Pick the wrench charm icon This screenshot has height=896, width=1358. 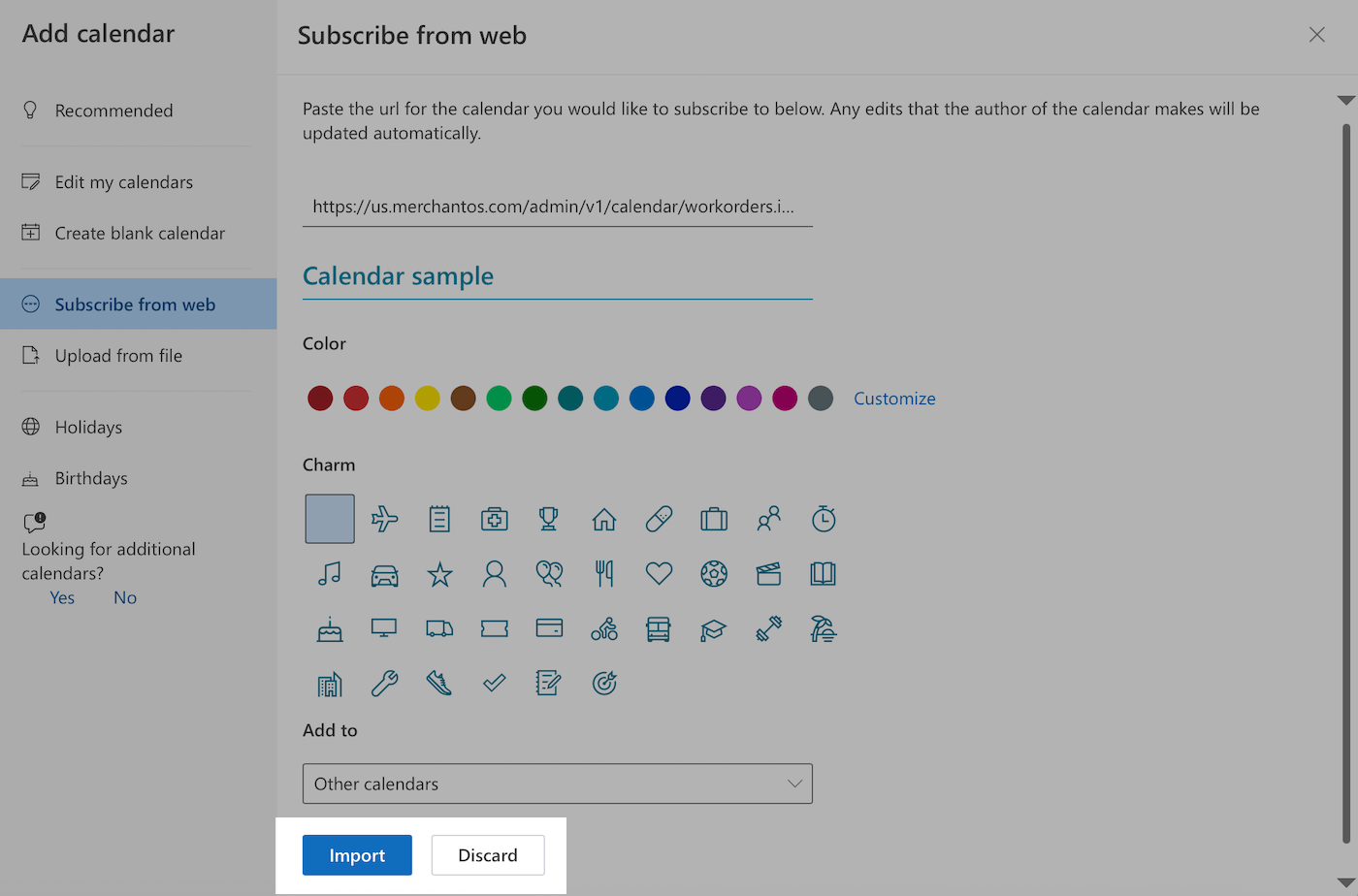tap(384, 684)
